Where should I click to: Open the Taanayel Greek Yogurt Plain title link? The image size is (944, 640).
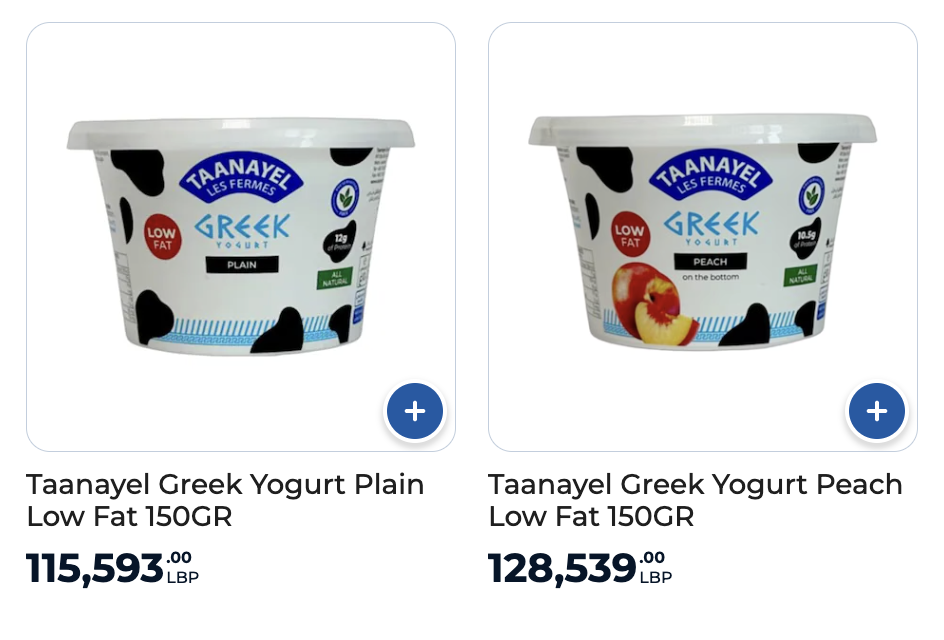click(225, 500)
